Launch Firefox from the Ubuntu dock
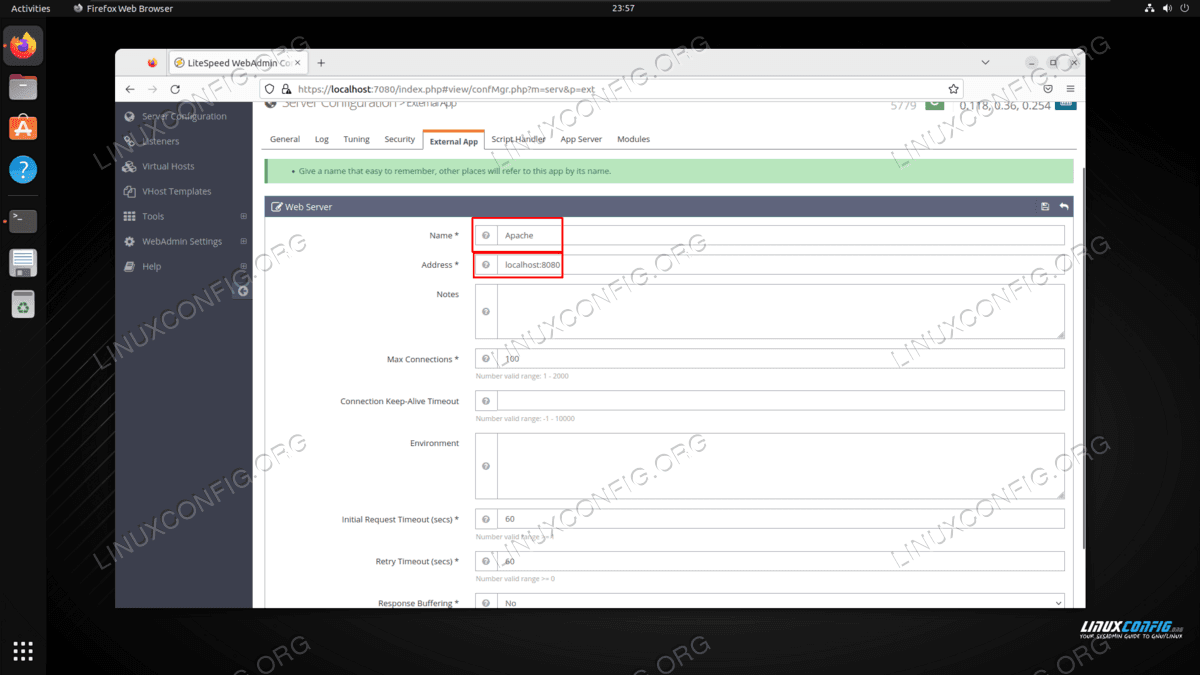The image size is (1200, 675). click(x=23, y=46)
